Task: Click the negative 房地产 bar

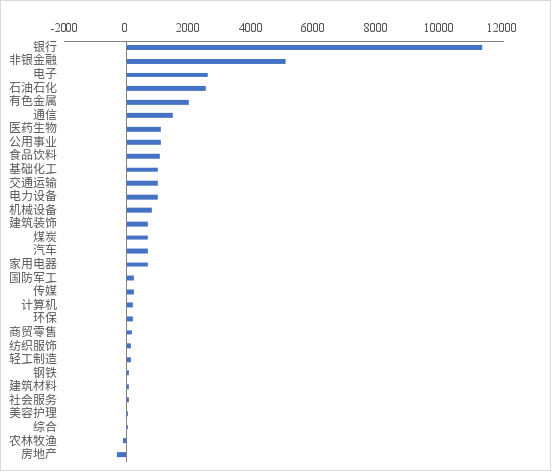Action: click(122, 455)
